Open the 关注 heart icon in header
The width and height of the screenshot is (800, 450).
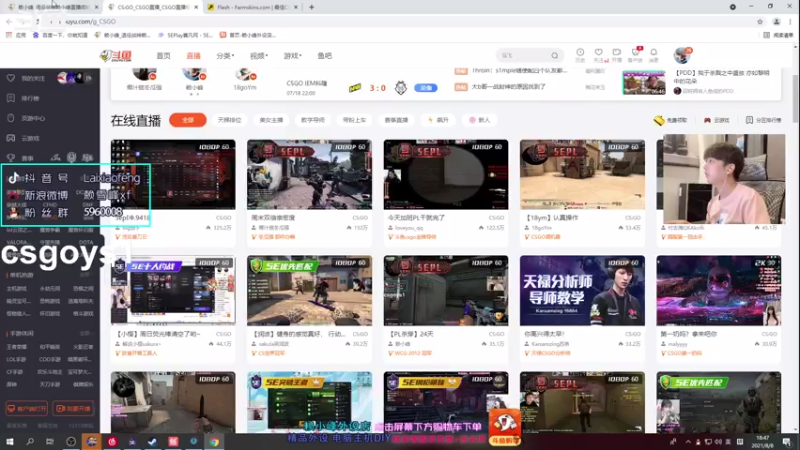[x=599, y=55]
